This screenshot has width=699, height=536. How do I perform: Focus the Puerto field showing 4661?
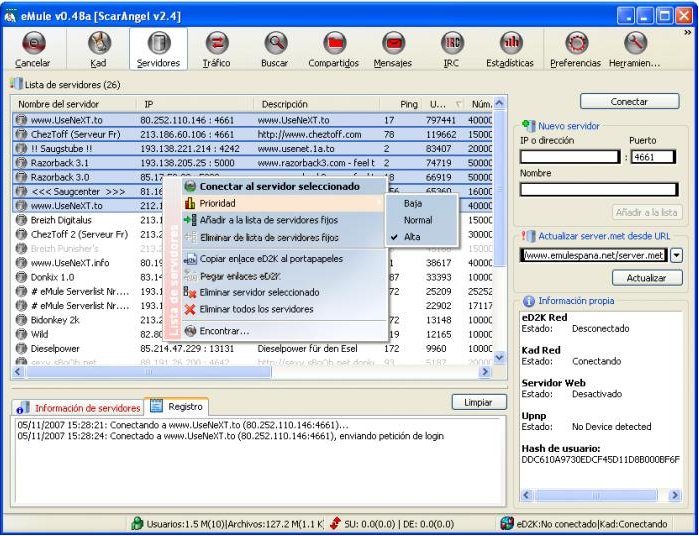(x=653, y=157)
